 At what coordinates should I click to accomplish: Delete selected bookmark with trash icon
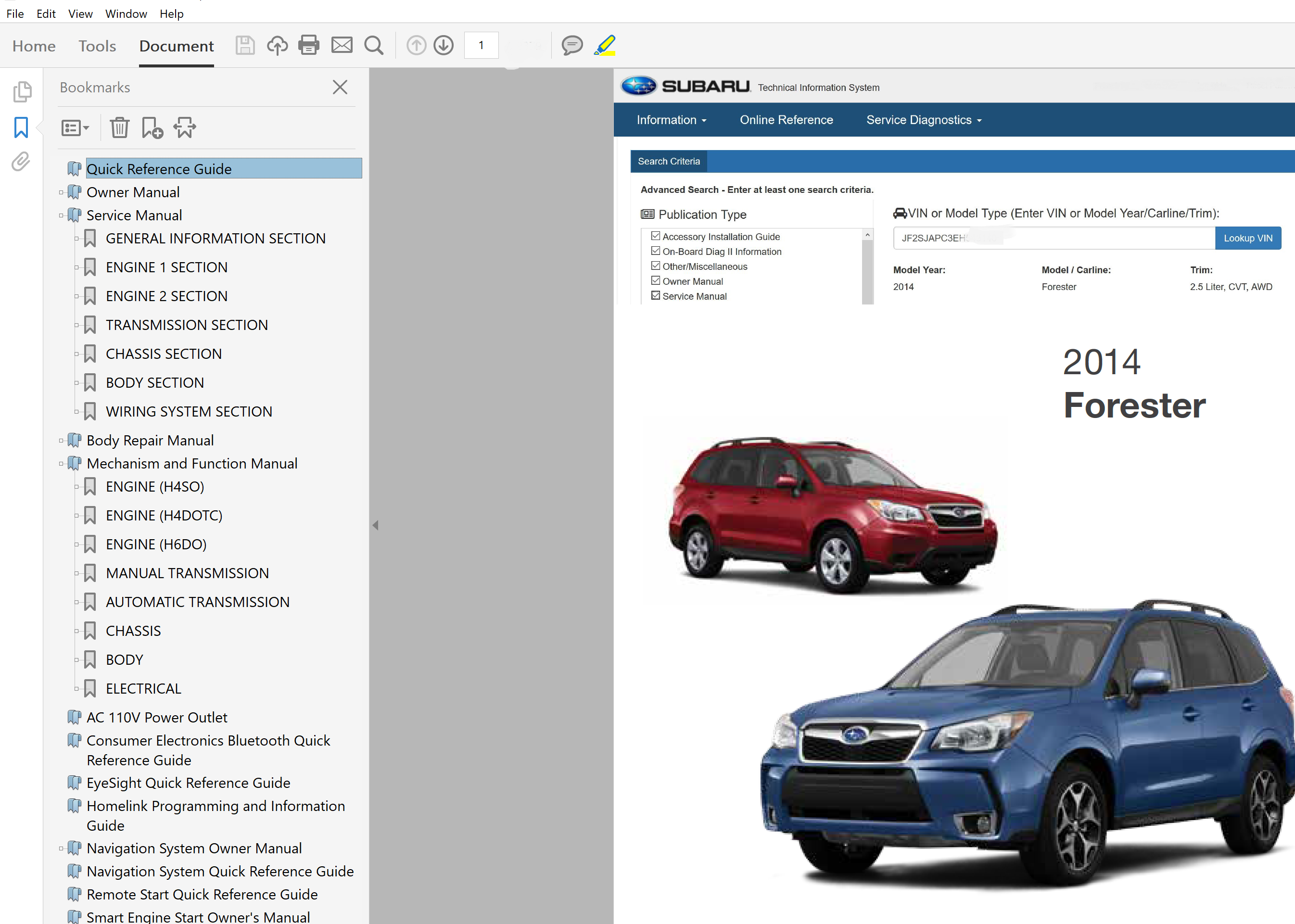pos(119,127)
